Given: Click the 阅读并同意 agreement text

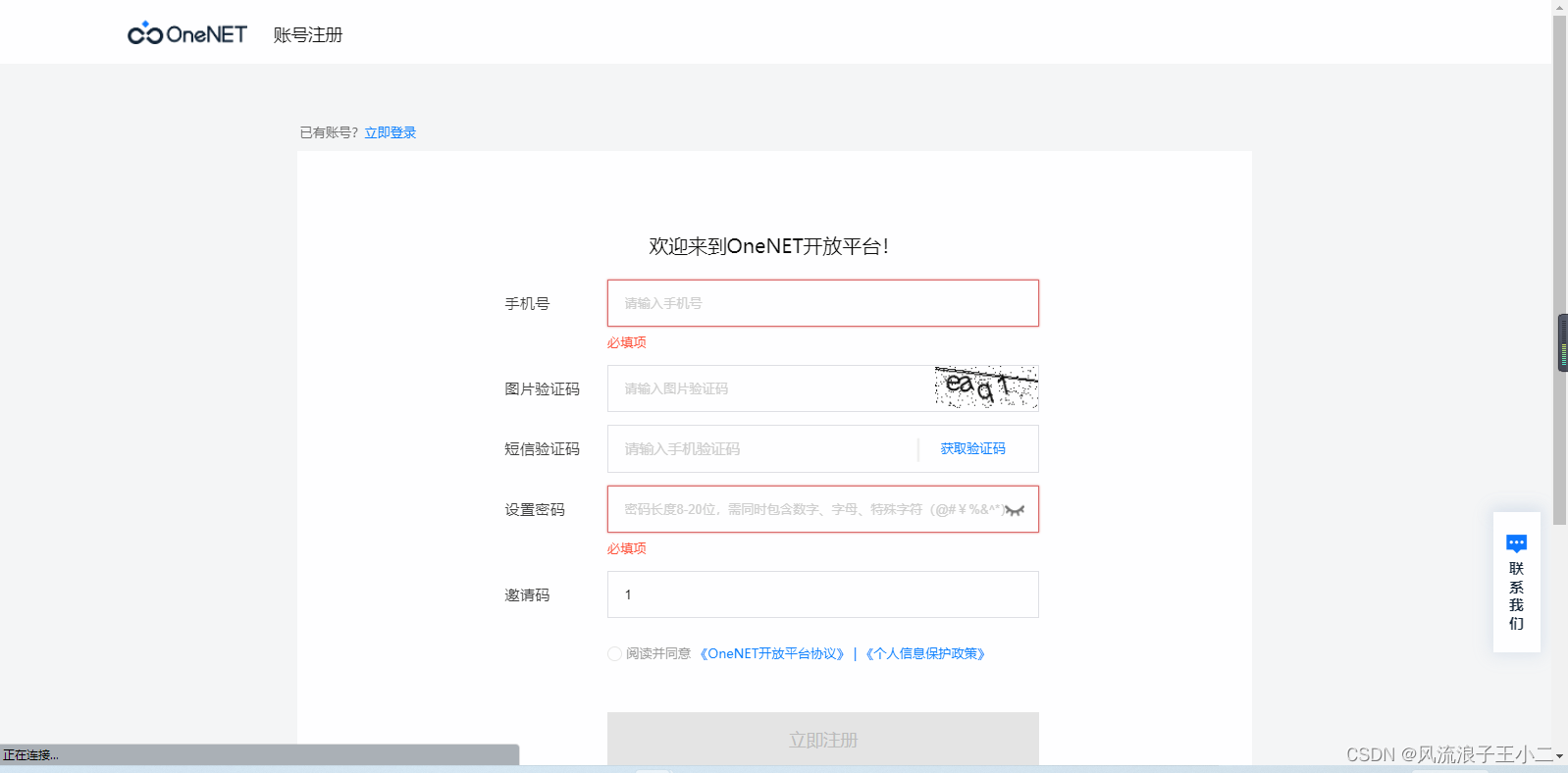Looking at the screenshot, I should 658,654.
